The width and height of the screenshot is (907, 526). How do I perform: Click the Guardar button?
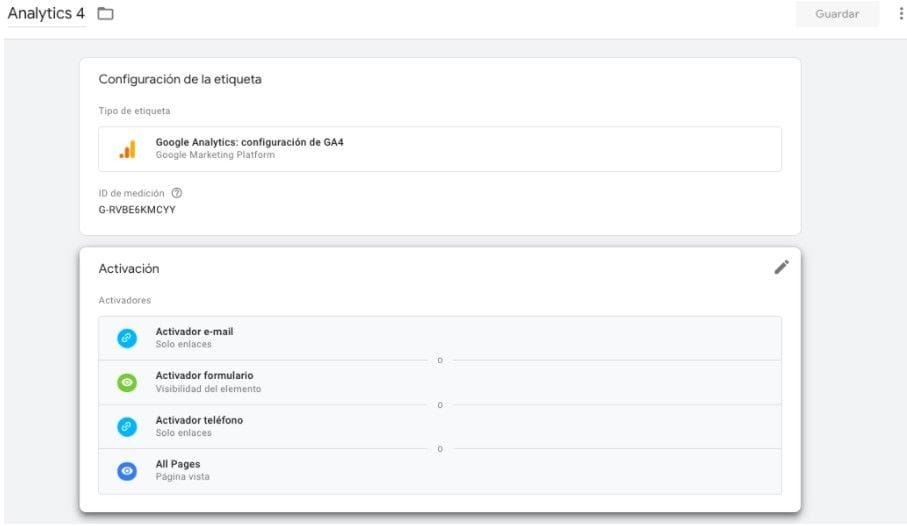tap(836, 14)
